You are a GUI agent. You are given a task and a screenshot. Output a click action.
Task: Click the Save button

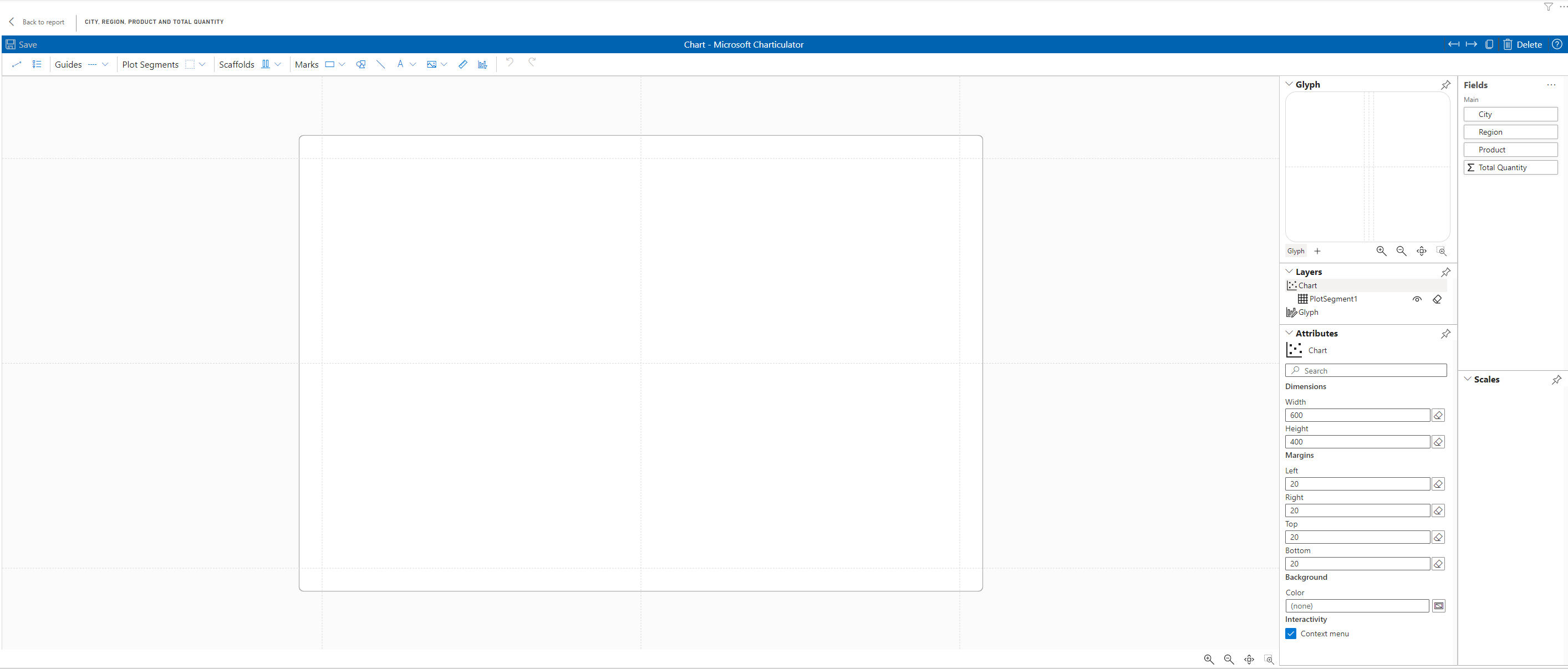pos(21,44)
